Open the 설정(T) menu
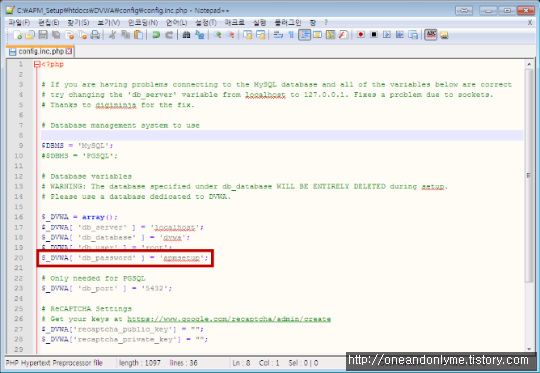Image resolution: width=540 pixels, height=373 pixels. [x=206, y=23]
